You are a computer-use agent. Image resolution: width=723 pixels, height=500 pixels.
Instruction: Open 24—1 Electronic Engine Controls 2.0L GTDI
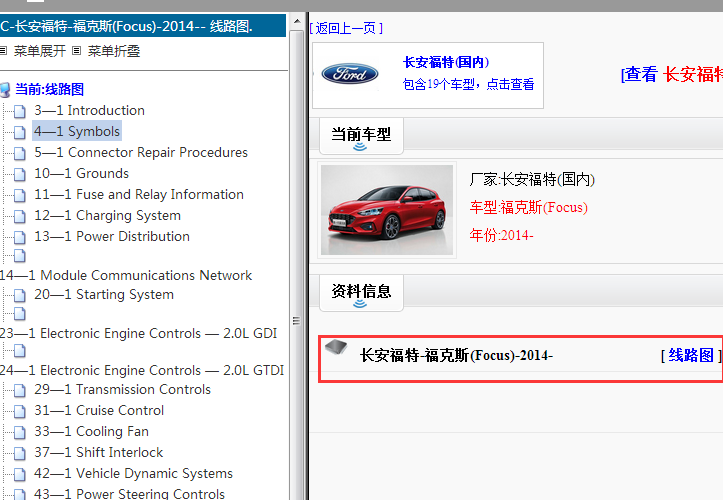click(x=142, y=370)
